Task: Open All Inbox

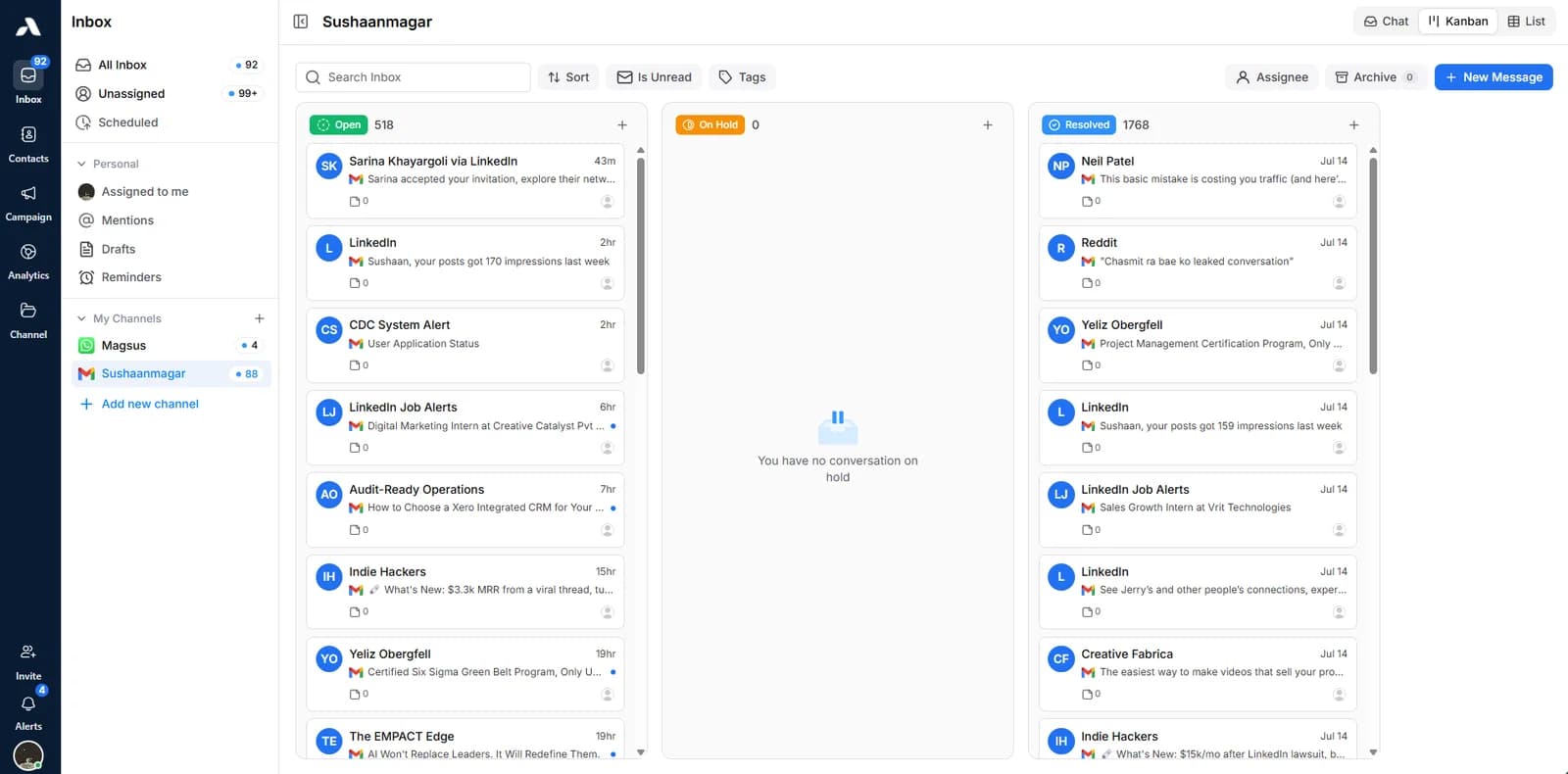Action: point(170,65)
